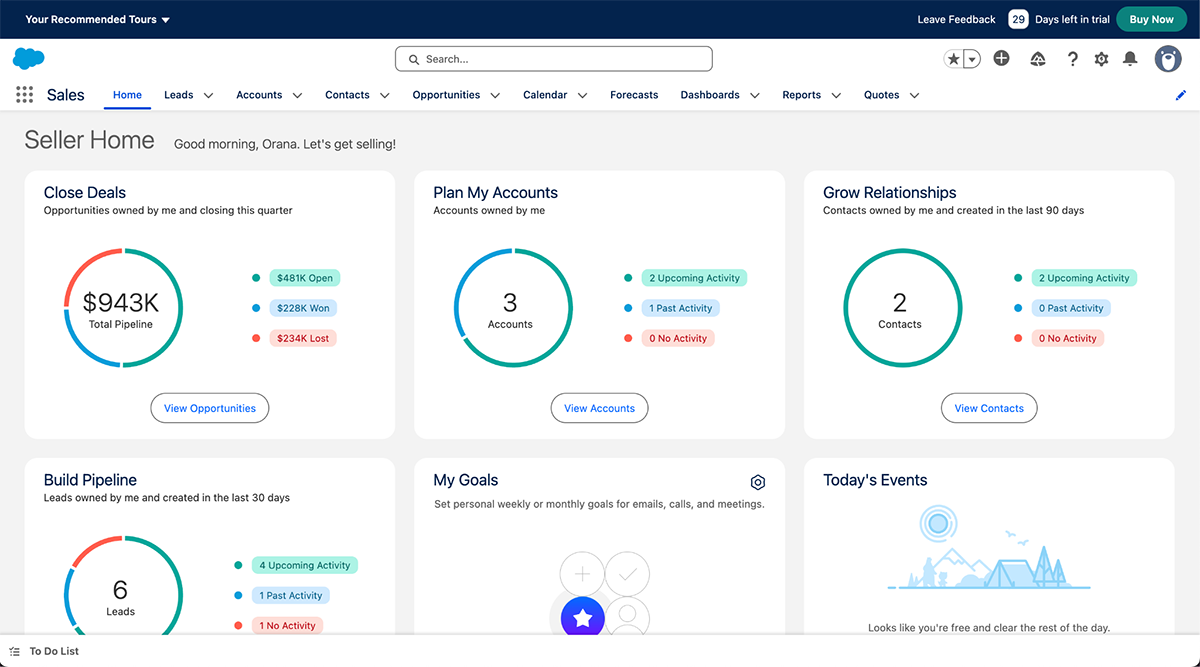Viewport: 1200px width, 667px height.
Task: View notifications via the bell icon
Action: (1130, 59)
